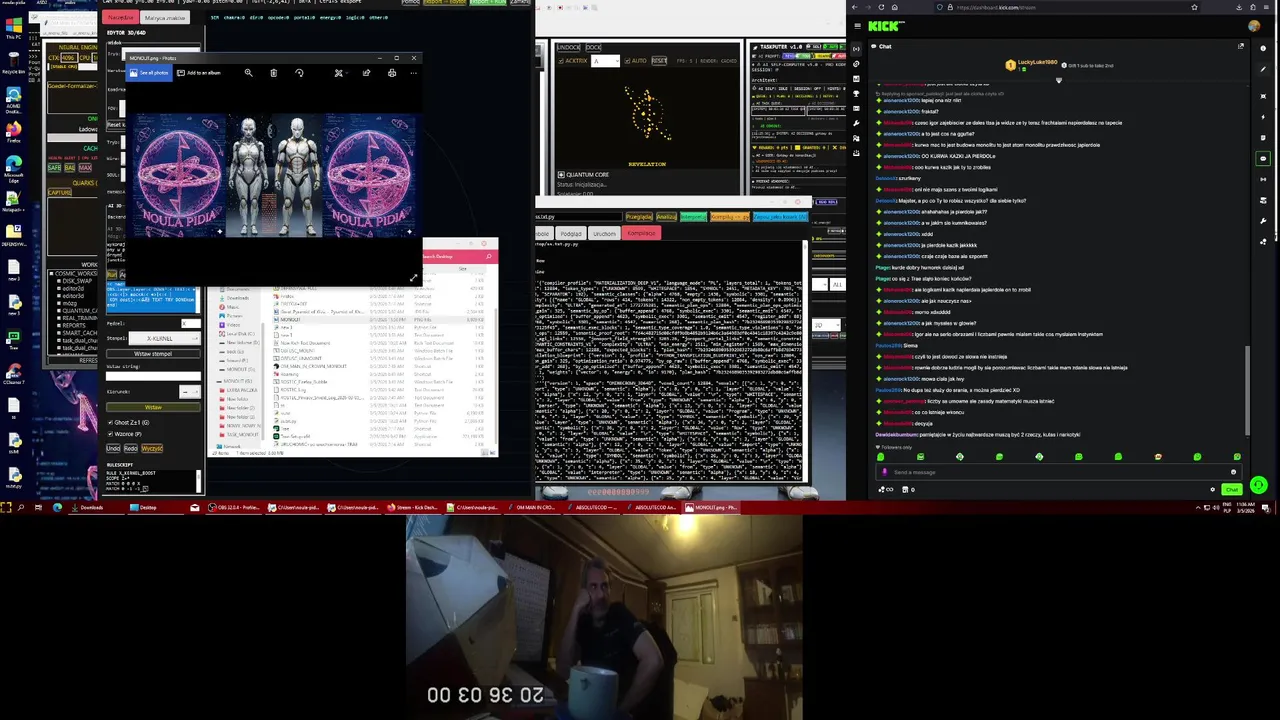Toggle the ACKTRIX checkbox
The width and height of the screenshot is (1280, 720).
pos(561,61)
